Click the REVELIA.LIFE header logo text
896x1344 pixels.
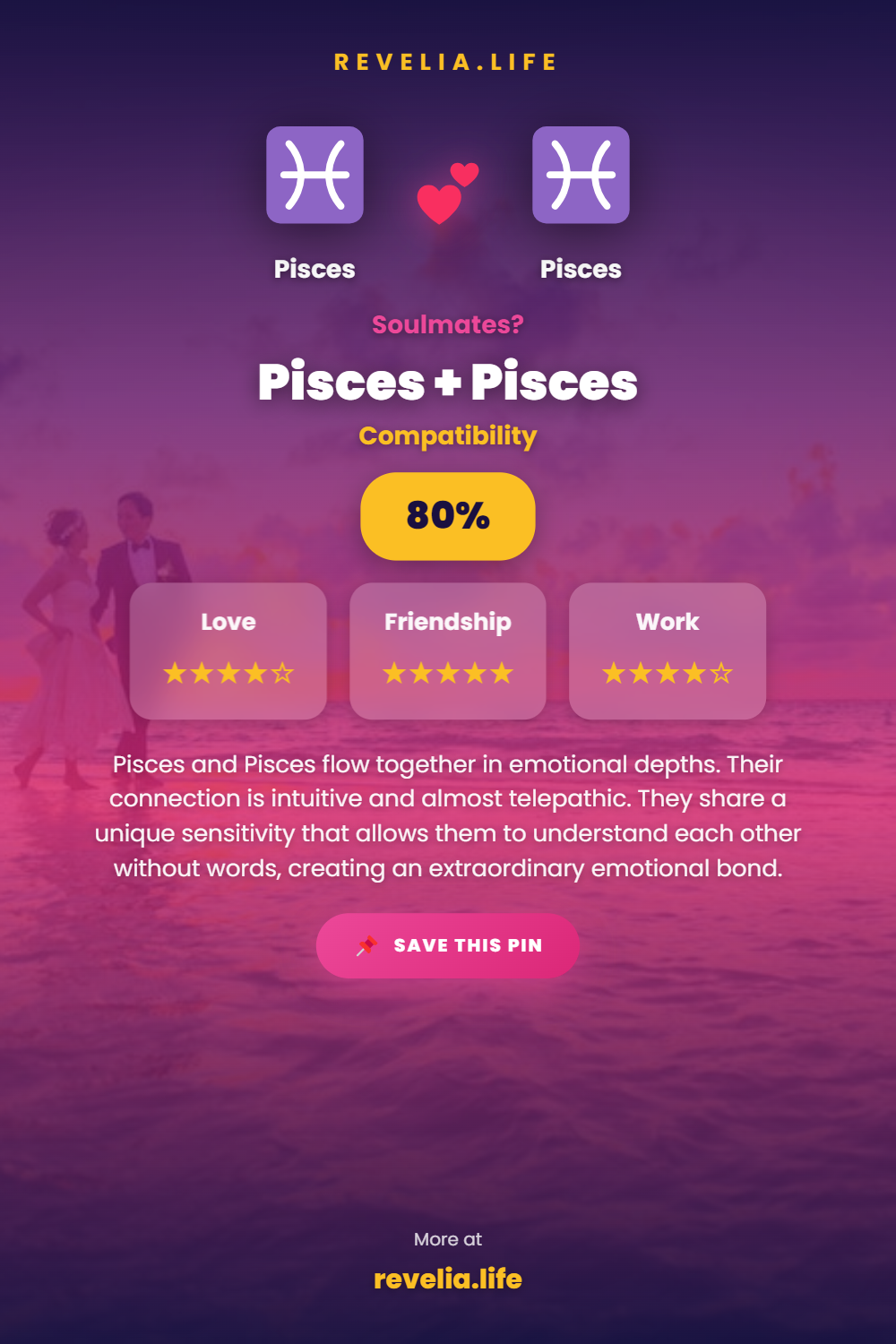point(446,62)
